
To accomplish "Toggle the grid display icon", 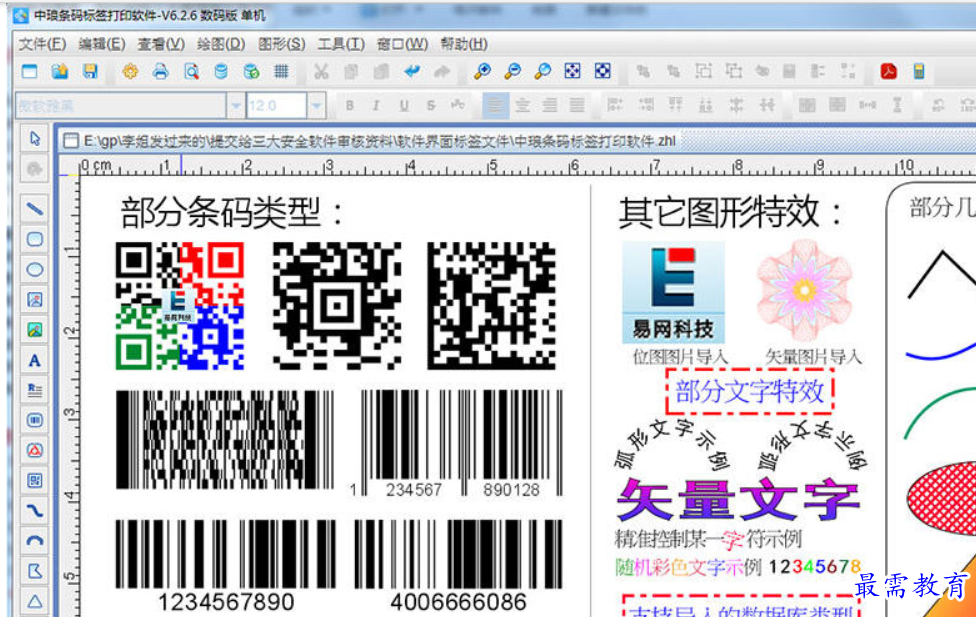I will pos(281,72).
